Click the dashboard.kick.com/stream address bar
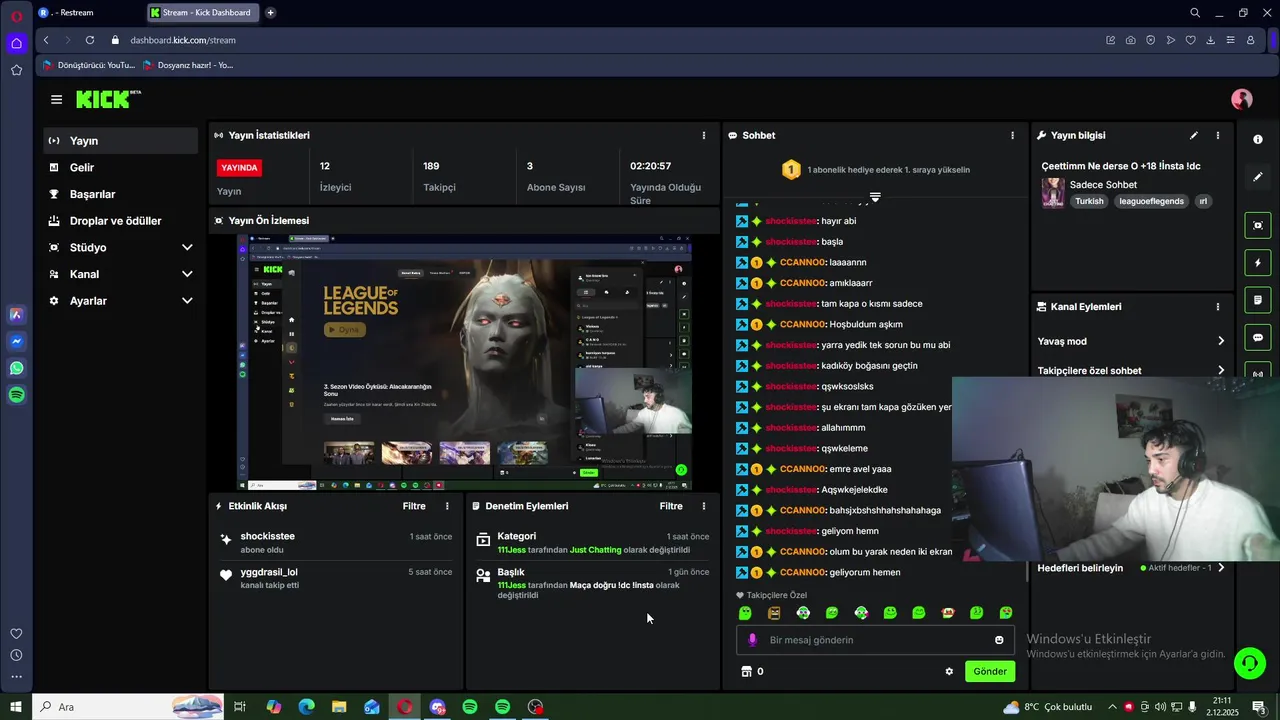 [183, 40]
